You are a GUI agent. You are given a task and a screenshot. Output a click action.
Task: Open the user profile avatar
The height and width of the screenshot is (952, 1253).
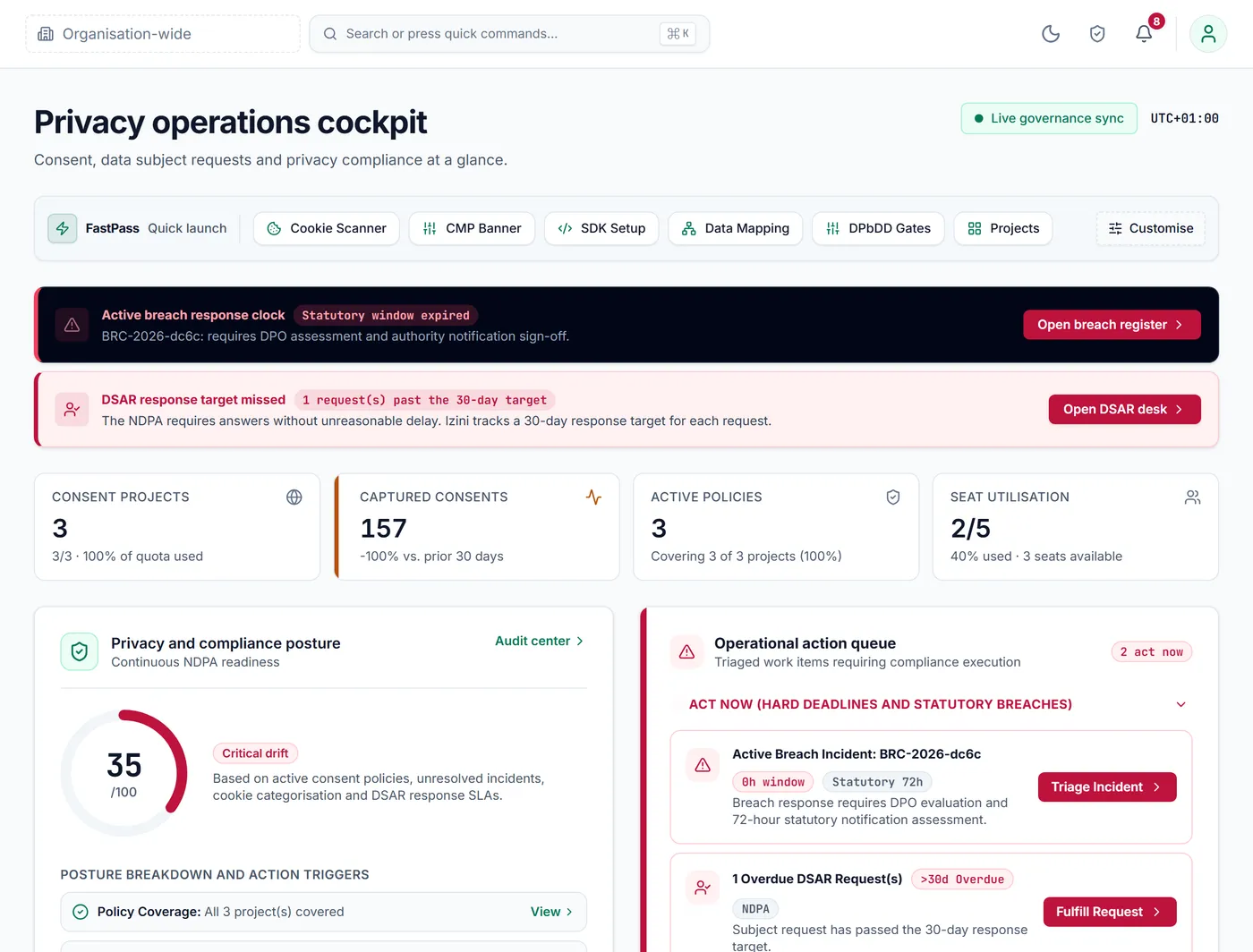pyautogui.click(x=1208, y=34)
